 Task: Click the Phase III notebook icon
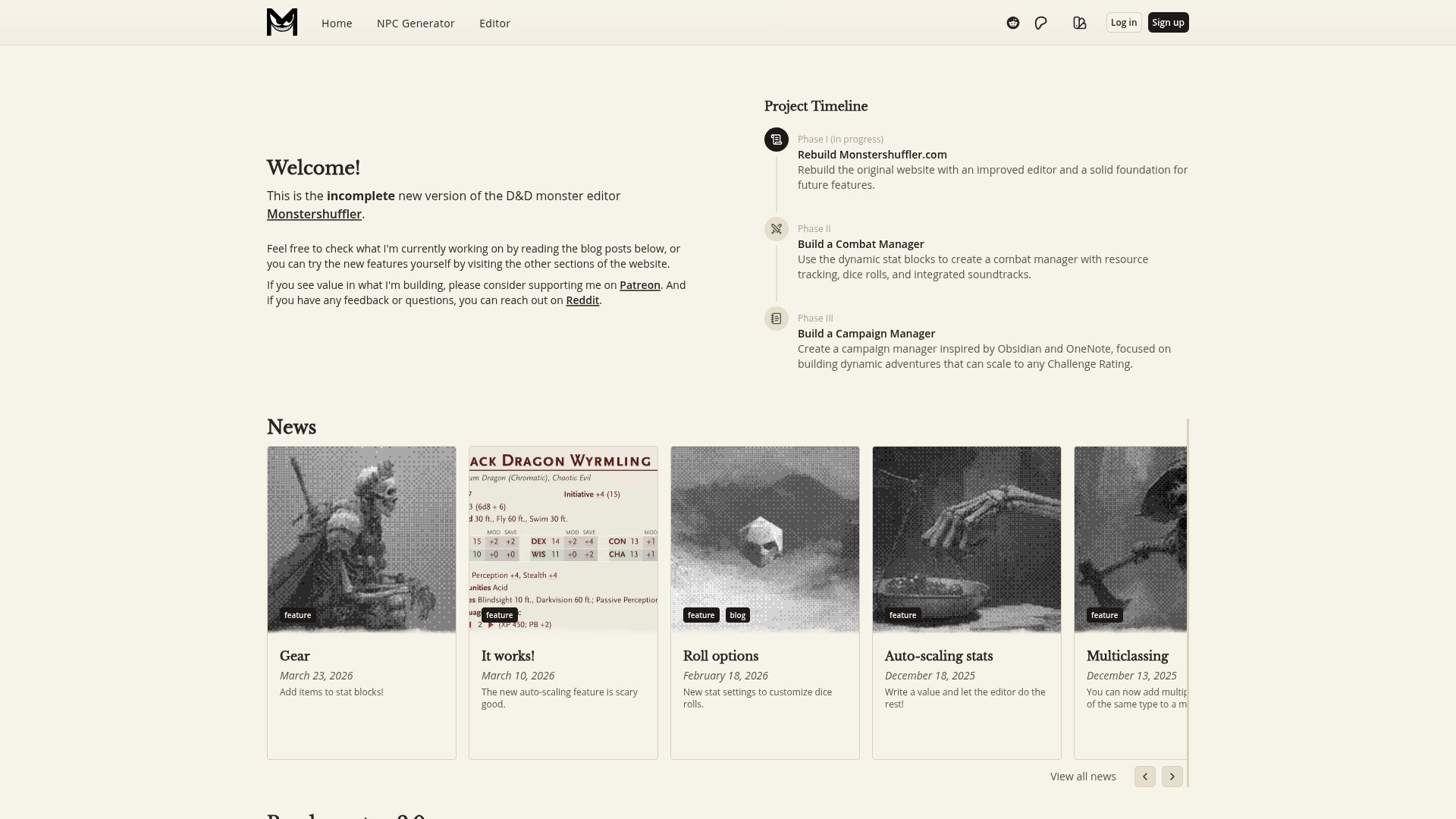click(x=776, y=318)
